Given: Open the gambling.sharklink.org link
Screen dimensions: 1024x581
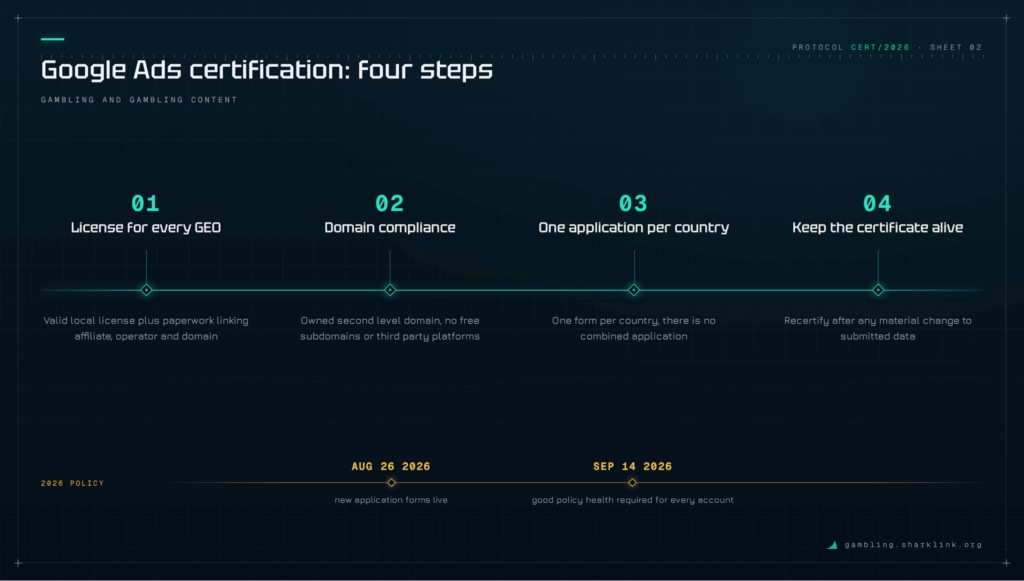Looking at the screenshot, I should point(913,544).
